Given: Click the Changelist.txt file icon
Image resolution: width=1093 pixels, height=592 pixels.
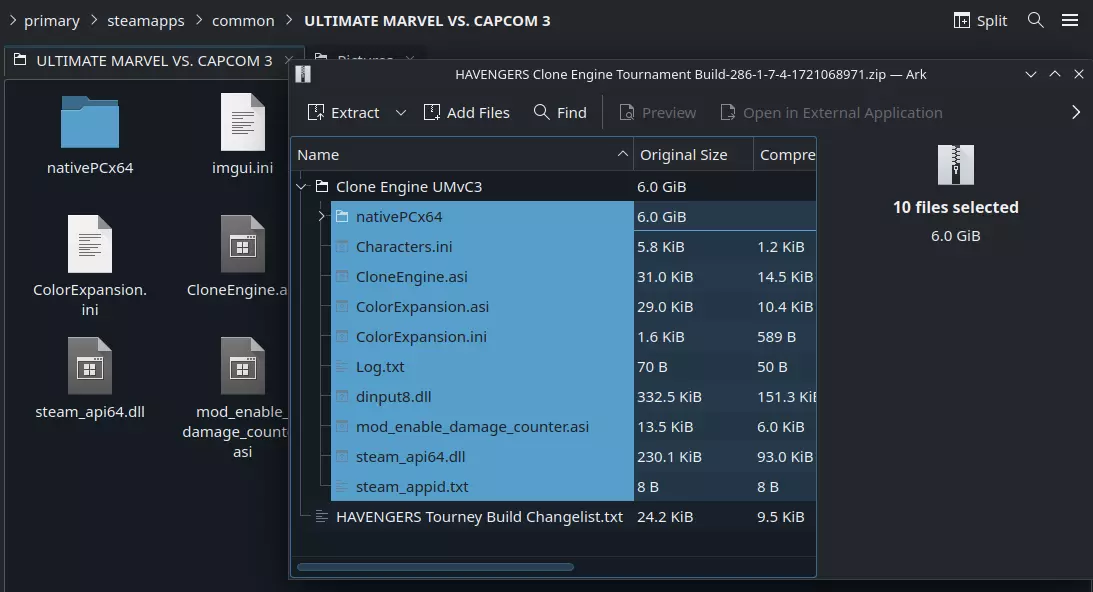Looking at the screenshot, I should (321, 517).
